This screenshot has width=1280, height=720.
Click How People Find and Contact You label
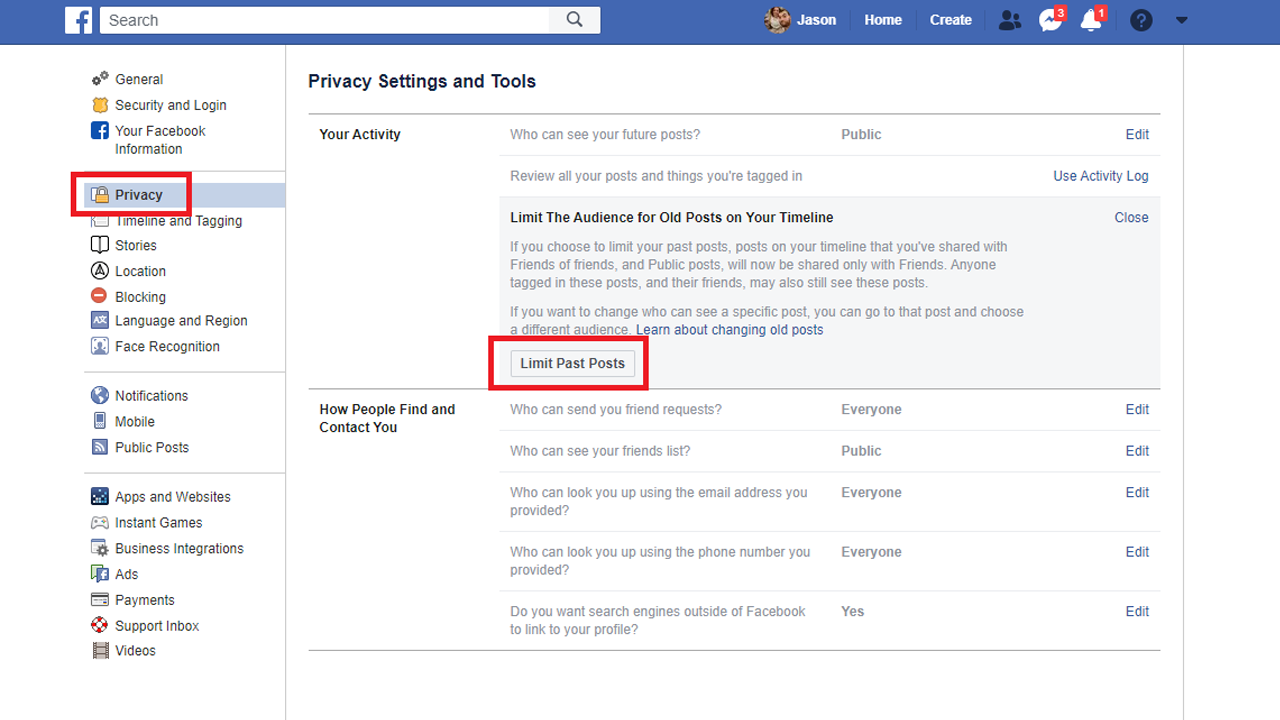tap(387, 418)
